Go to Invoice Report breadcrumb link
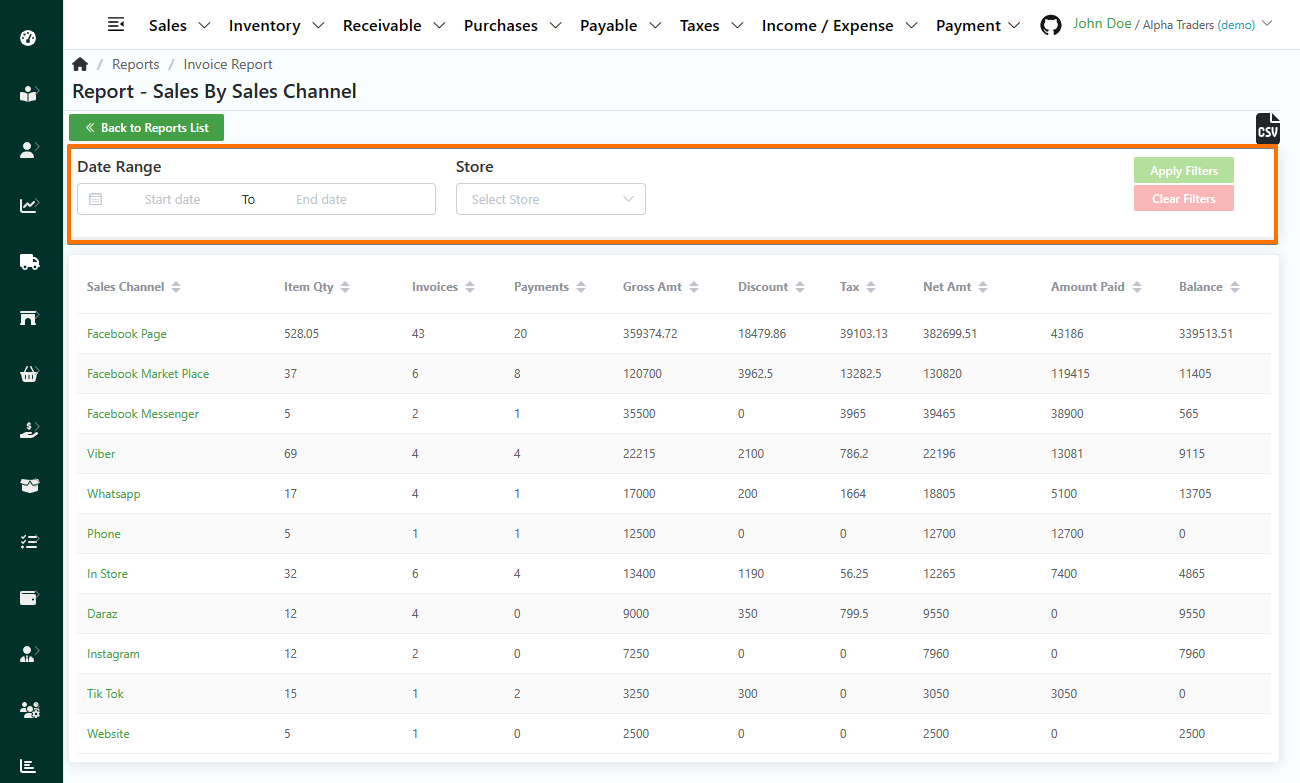This screenshot has width=1300, height=783. tap(228, 64)
